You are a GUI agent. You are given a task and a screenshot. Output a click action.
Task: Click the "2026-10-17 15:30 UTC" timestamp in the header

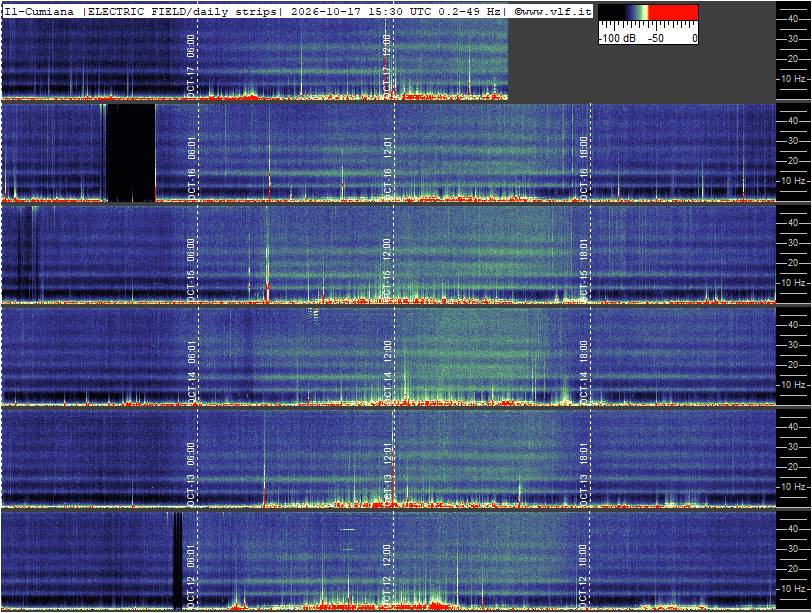click(362, 12)
